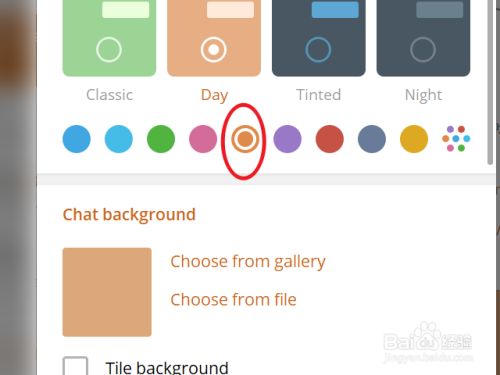500x375 pixels.
Task: Pick the purple accent color
Action: point(287,139)
